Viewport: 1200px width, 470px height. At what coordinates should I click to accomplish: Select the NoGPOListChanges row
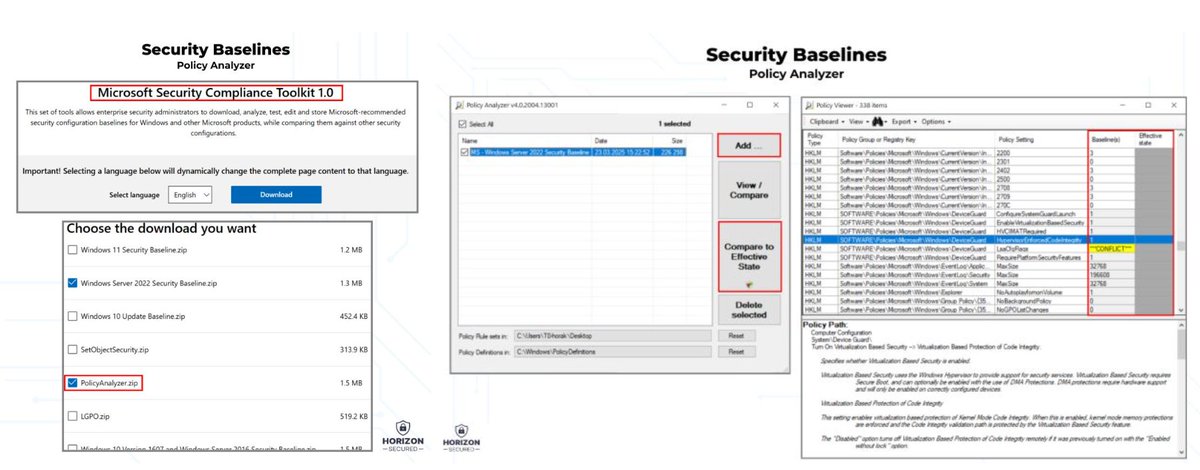point(990,308)
